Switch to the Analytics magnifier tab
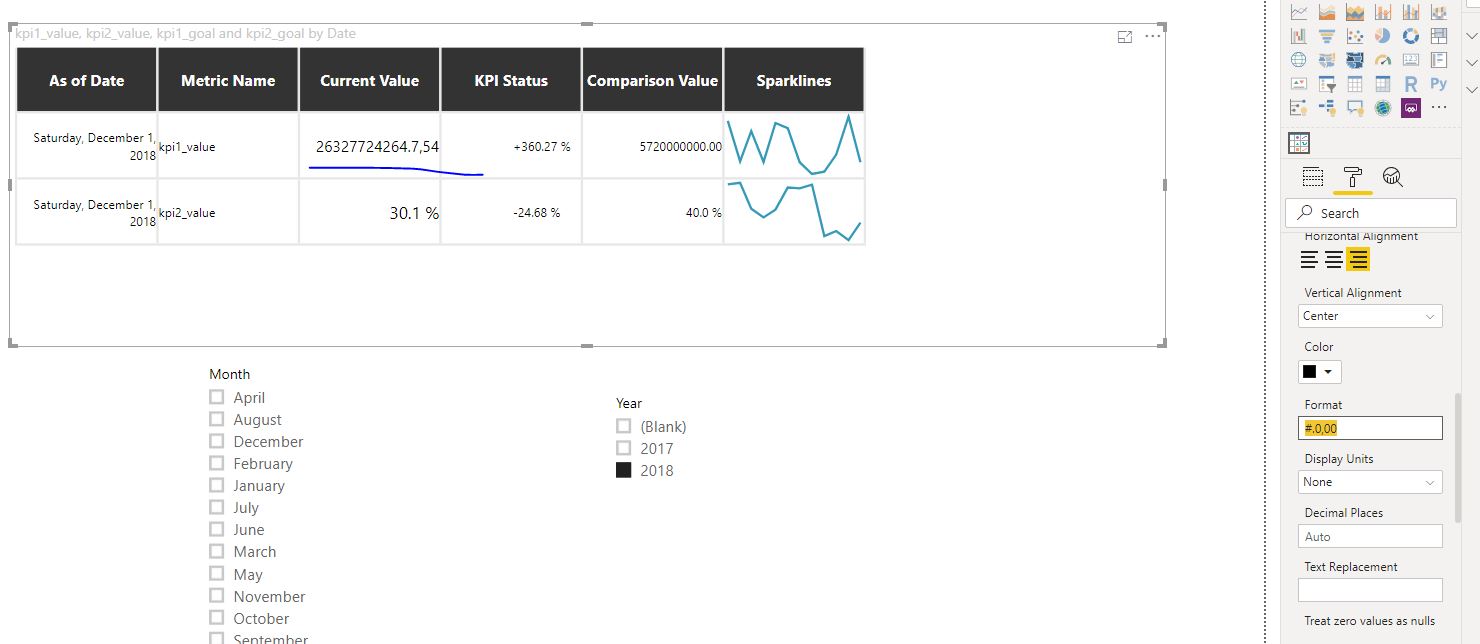 tap(1392, 177)
